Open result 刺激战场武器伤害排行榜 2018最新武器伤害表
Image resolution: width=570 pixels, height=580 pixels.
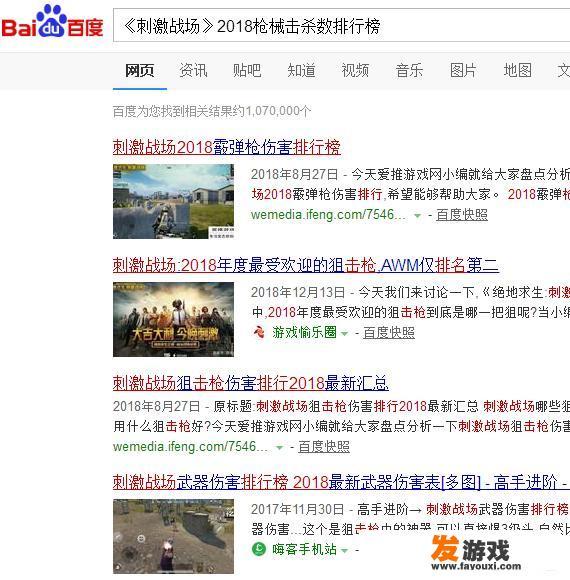(341, 482)
